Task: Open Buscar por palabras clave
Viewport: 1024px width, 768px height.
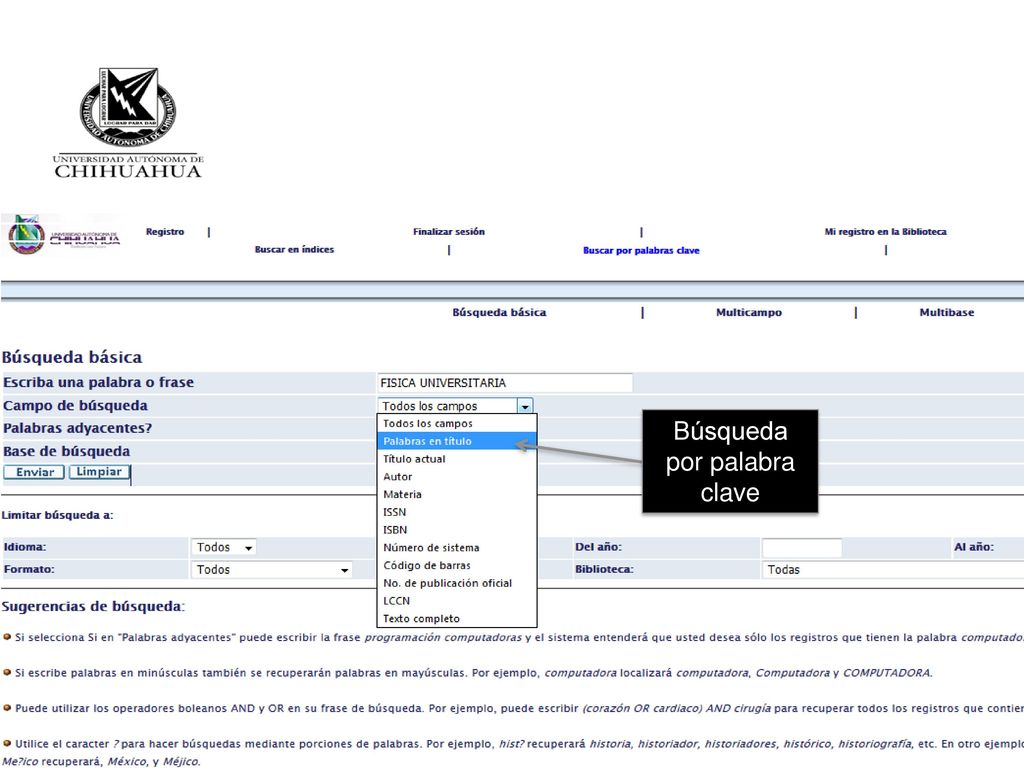Action: pyautogui.click(x=641, y=250)
